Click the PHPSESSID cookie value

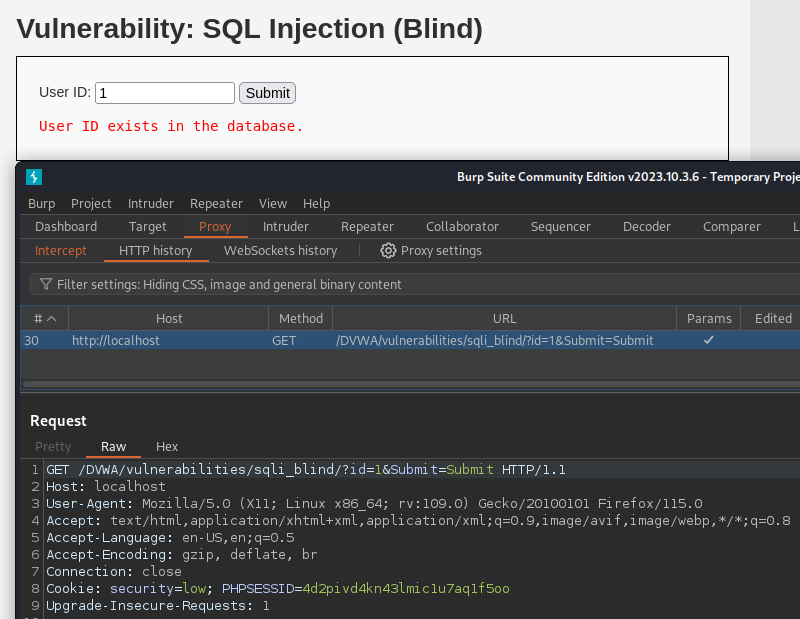pos(406,589)
